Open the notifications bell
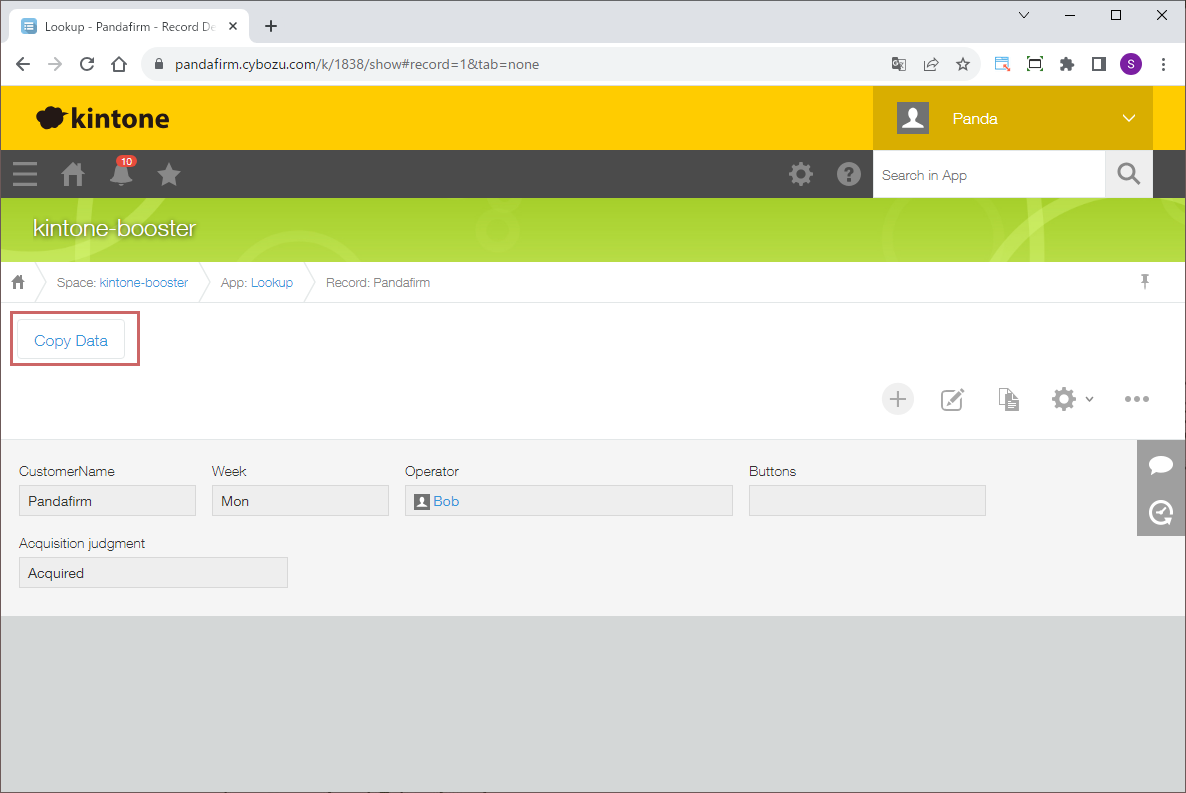Viewport: 1186px width, 793px height. tap(121, 175)
